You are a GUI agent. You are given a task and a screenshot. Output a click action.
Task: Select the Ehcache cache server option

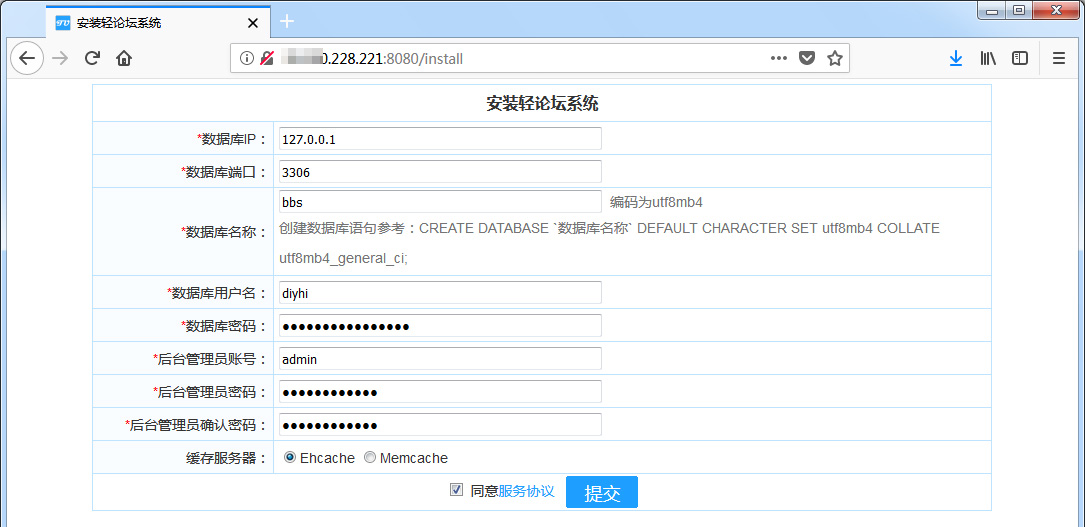290,458
